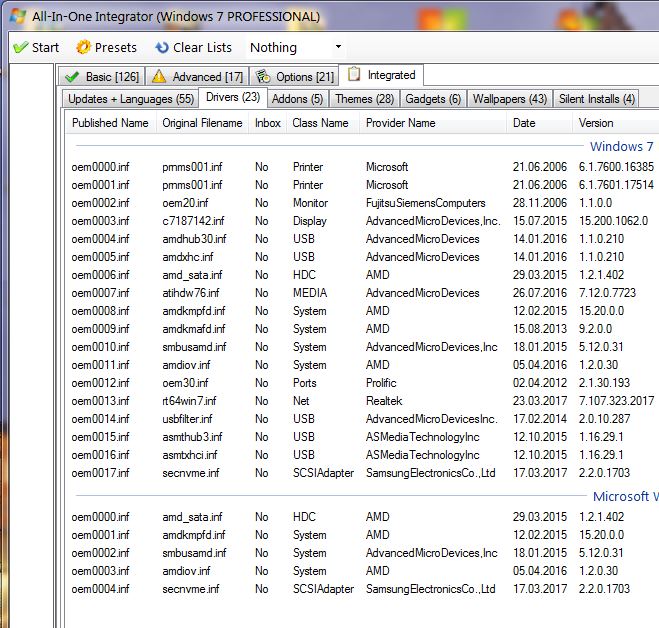Image resolution: width=659 pixels, height=628 pixels.
Task: Click the Presets gear icon
Action: click(x=83, y=47)
